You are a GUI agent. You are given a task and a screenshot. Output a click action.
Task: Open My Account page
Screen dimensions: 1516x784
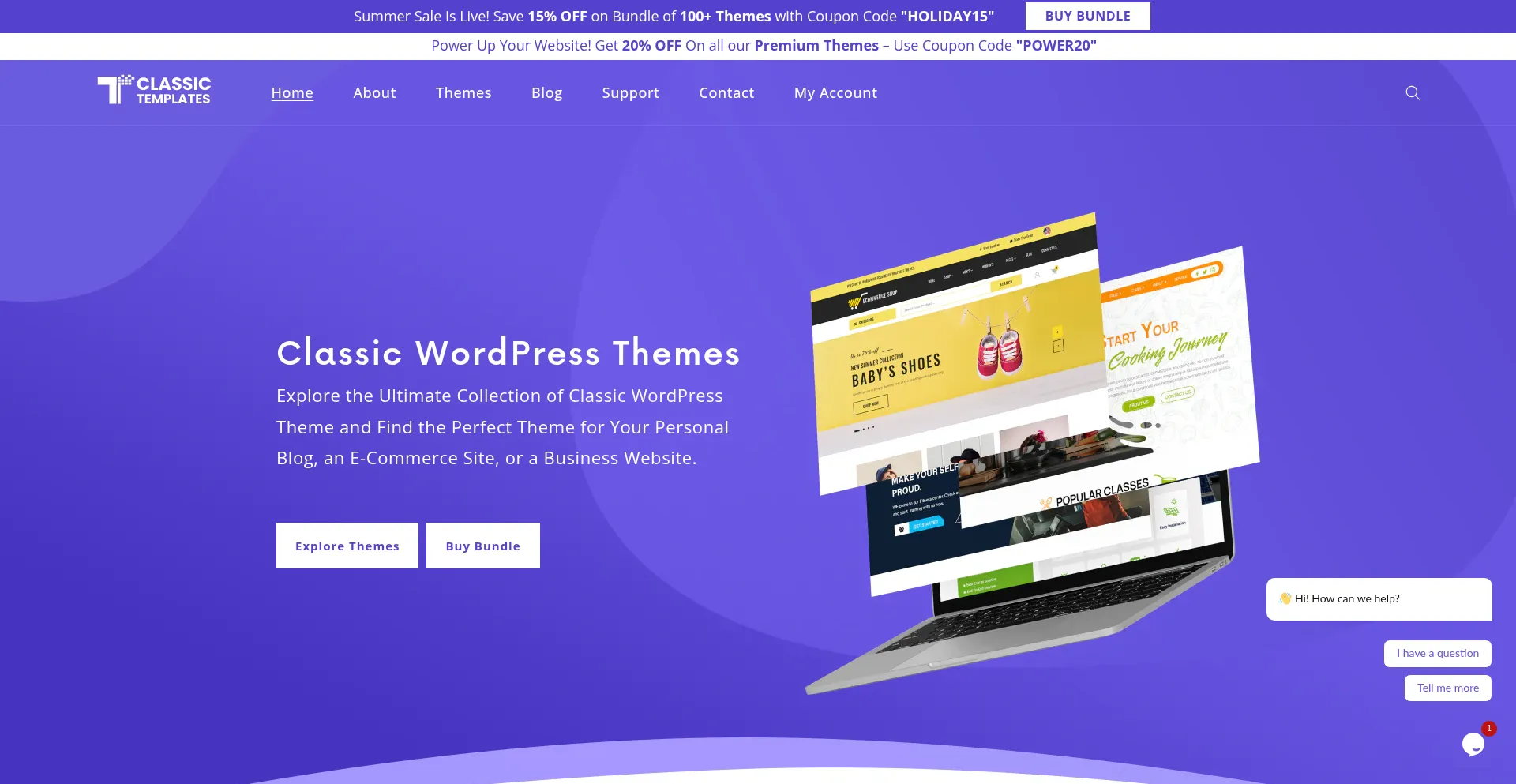[x=835, y=93]
